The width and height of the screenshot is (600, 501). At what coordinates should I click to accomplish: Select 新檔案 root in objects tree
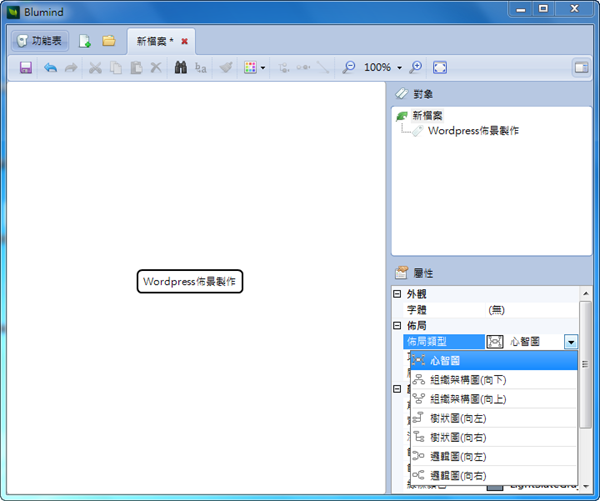coord(427,115)
